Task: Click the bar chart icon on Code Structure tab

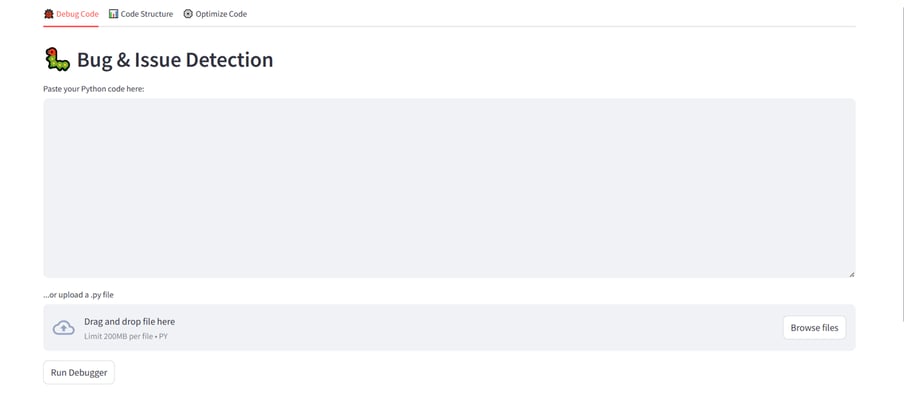Action: point(114,14)
